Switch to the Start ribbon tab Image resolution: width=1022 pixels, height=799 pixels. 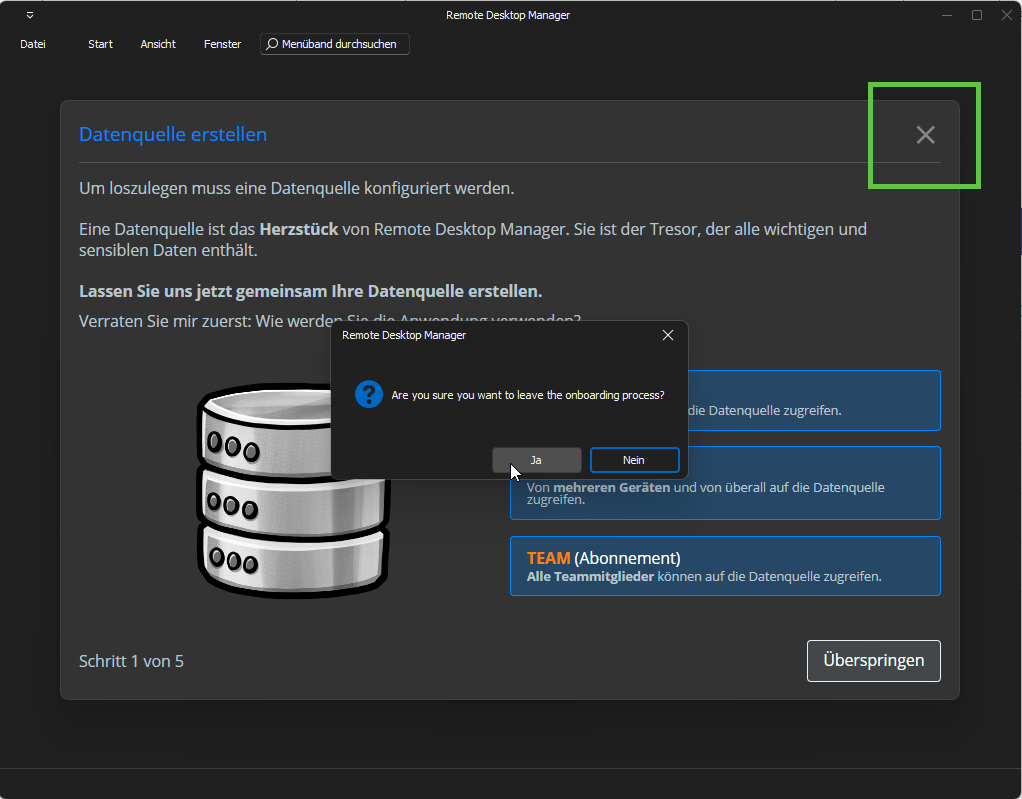[x=100, y=44]
